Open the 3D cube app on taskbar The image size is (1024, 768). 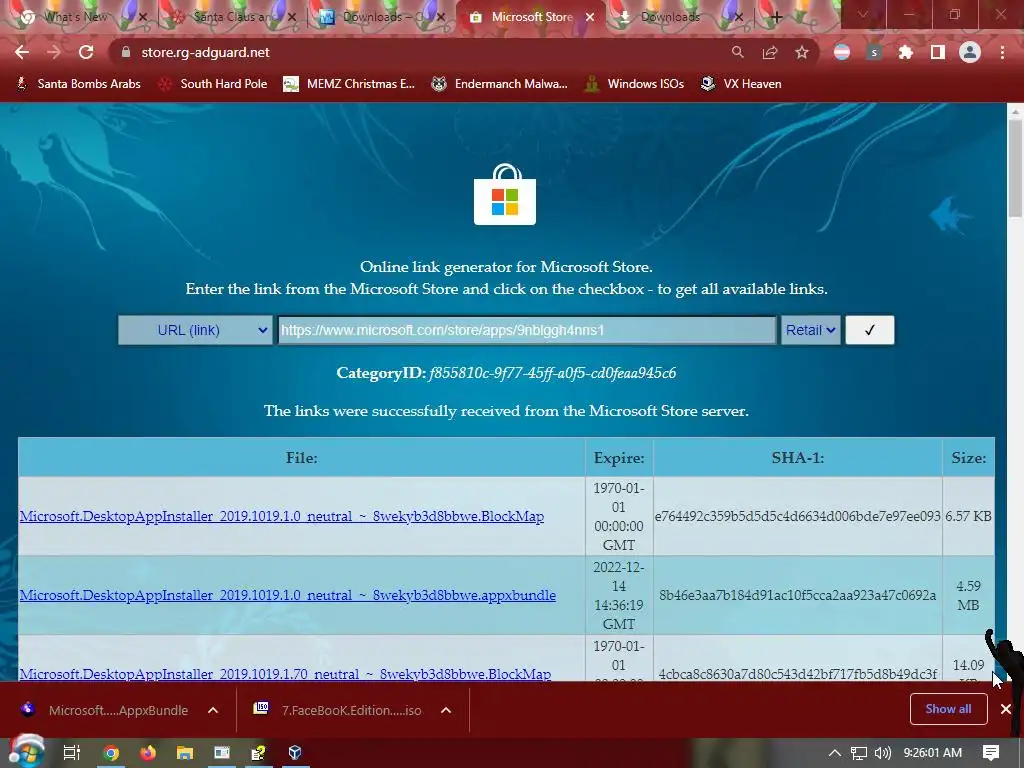coord(295,753)
